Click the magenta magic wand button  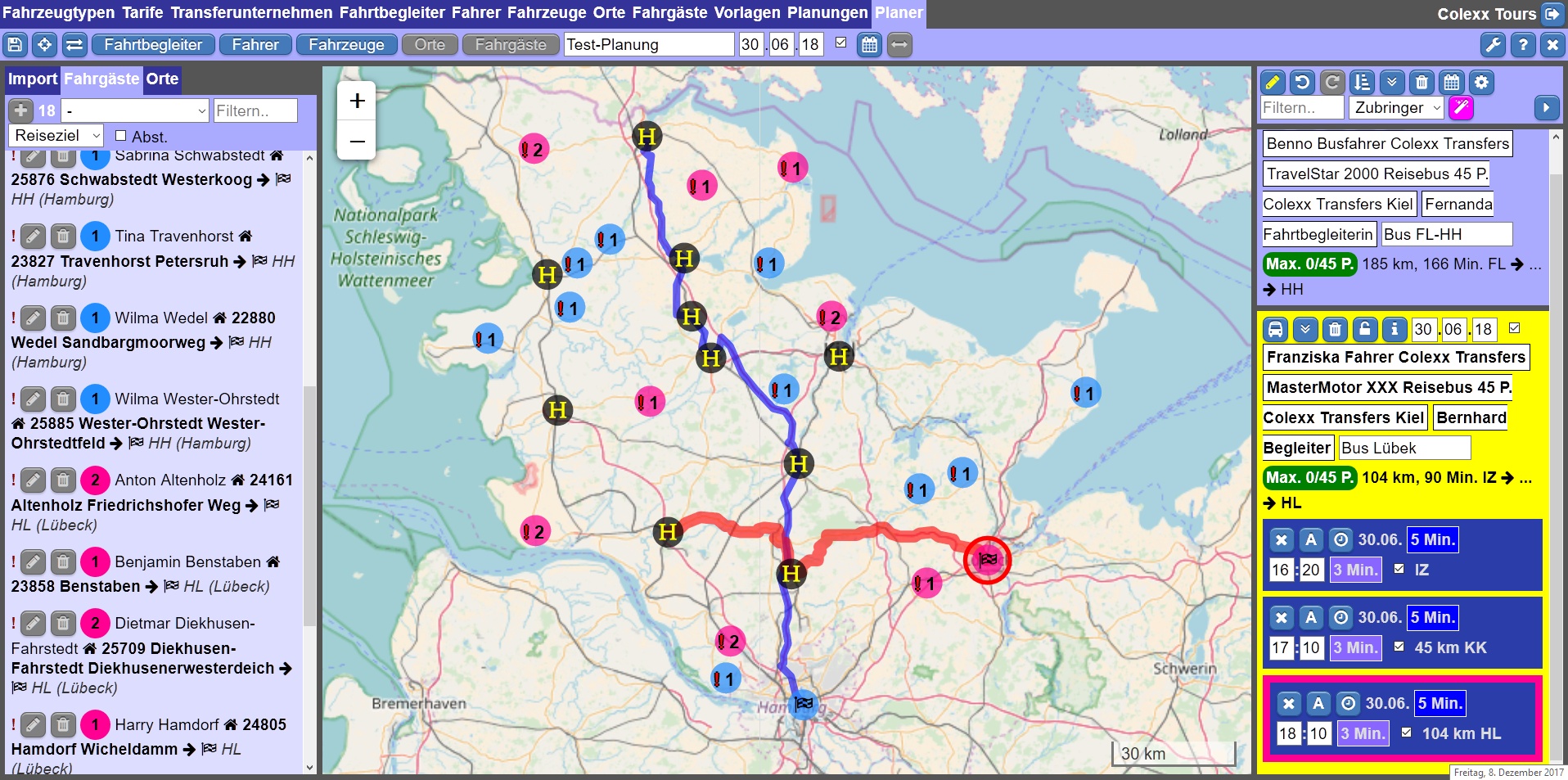click(x=1461, y=107)
